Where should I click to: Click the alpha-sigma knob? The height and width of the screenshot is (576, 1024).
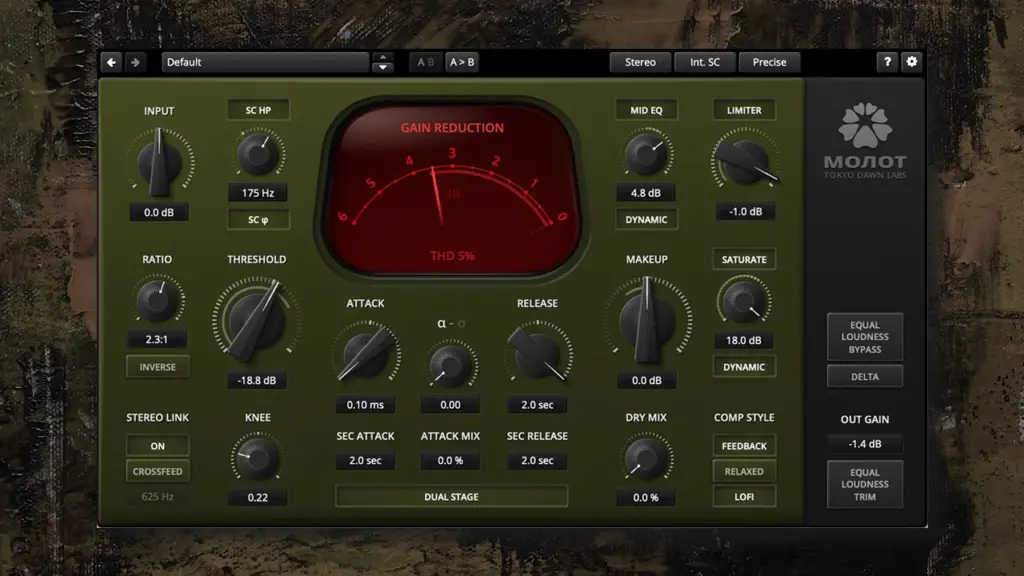[x=451, y=365]
